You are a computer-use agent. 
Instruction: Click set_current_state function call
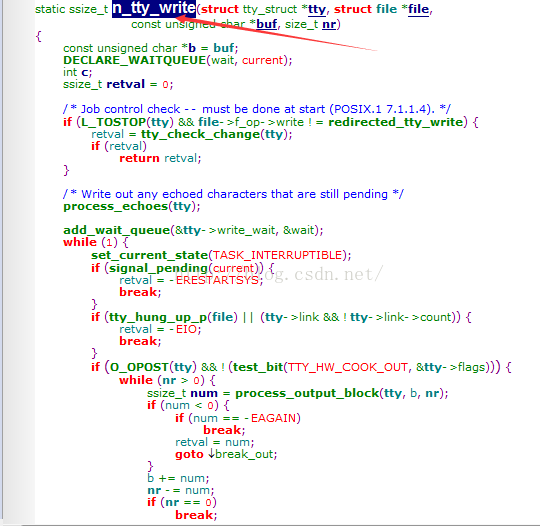tap(149, 255)
